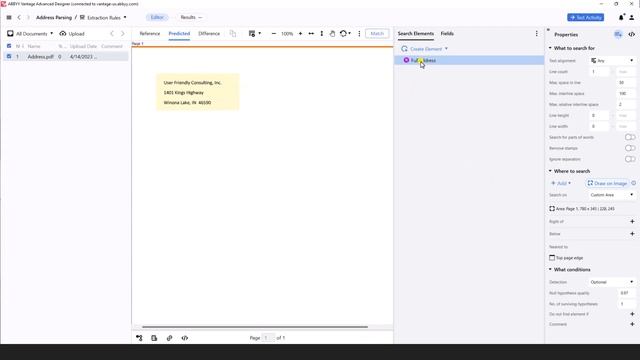Click the horizontal scrollbar under document

[255, 327]
